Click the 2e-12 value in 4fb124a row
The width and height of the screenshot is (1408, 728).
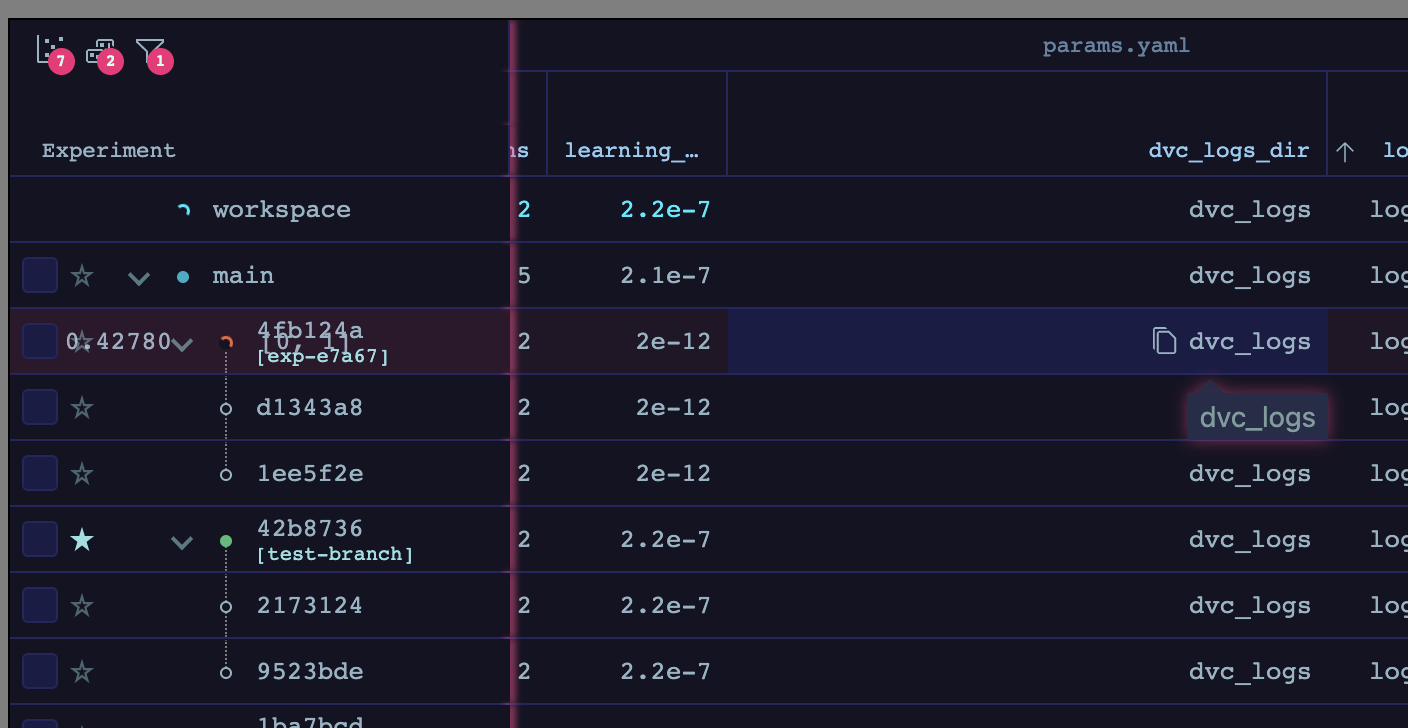(674, 341)
